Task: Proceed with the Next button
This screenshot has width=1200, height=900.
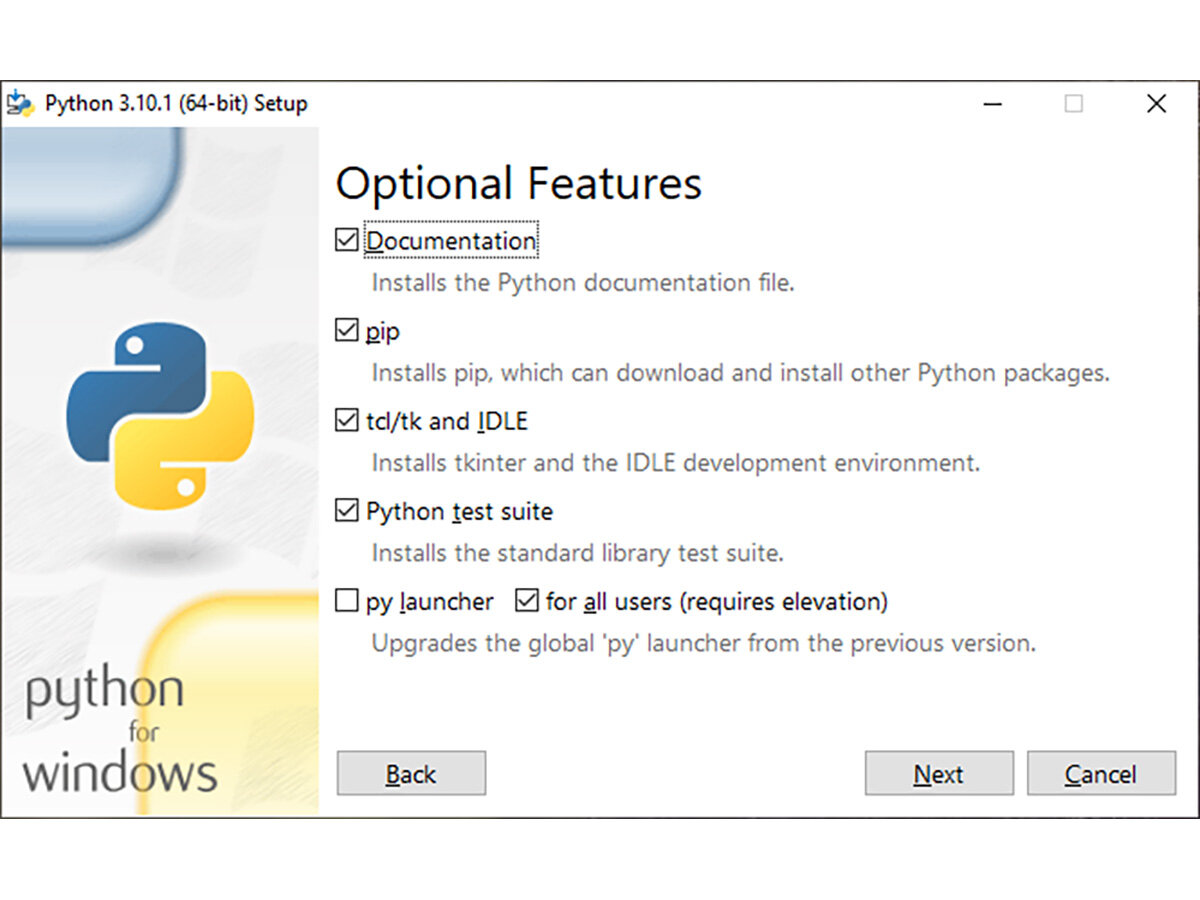Action: tap(939, 774)
